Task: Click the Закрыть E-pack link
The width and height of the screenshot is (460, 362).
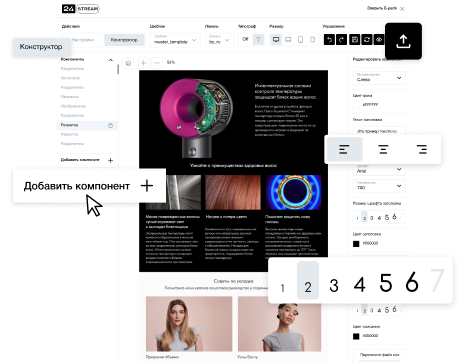Action: tap(382, 8)
